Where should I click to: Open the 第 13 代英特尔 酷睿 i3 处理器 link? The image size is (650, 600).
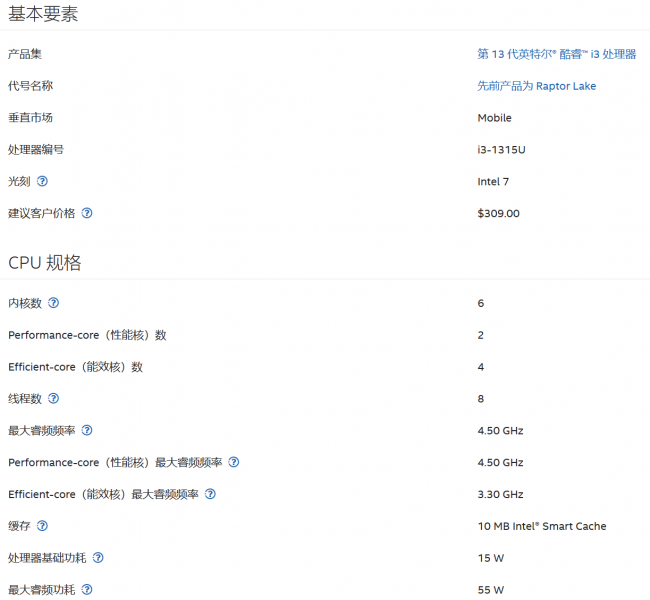click(x=556, y=54)
